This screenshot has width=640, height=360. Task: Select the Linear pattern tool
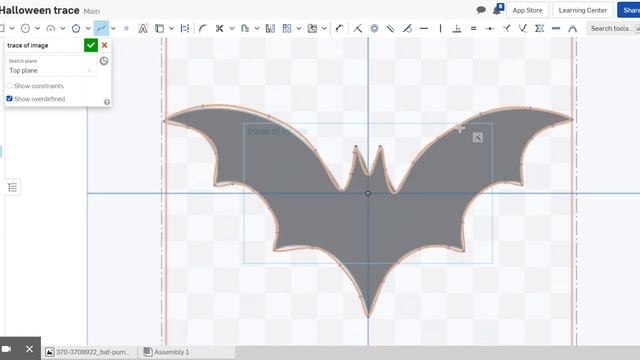pos(287,28)
